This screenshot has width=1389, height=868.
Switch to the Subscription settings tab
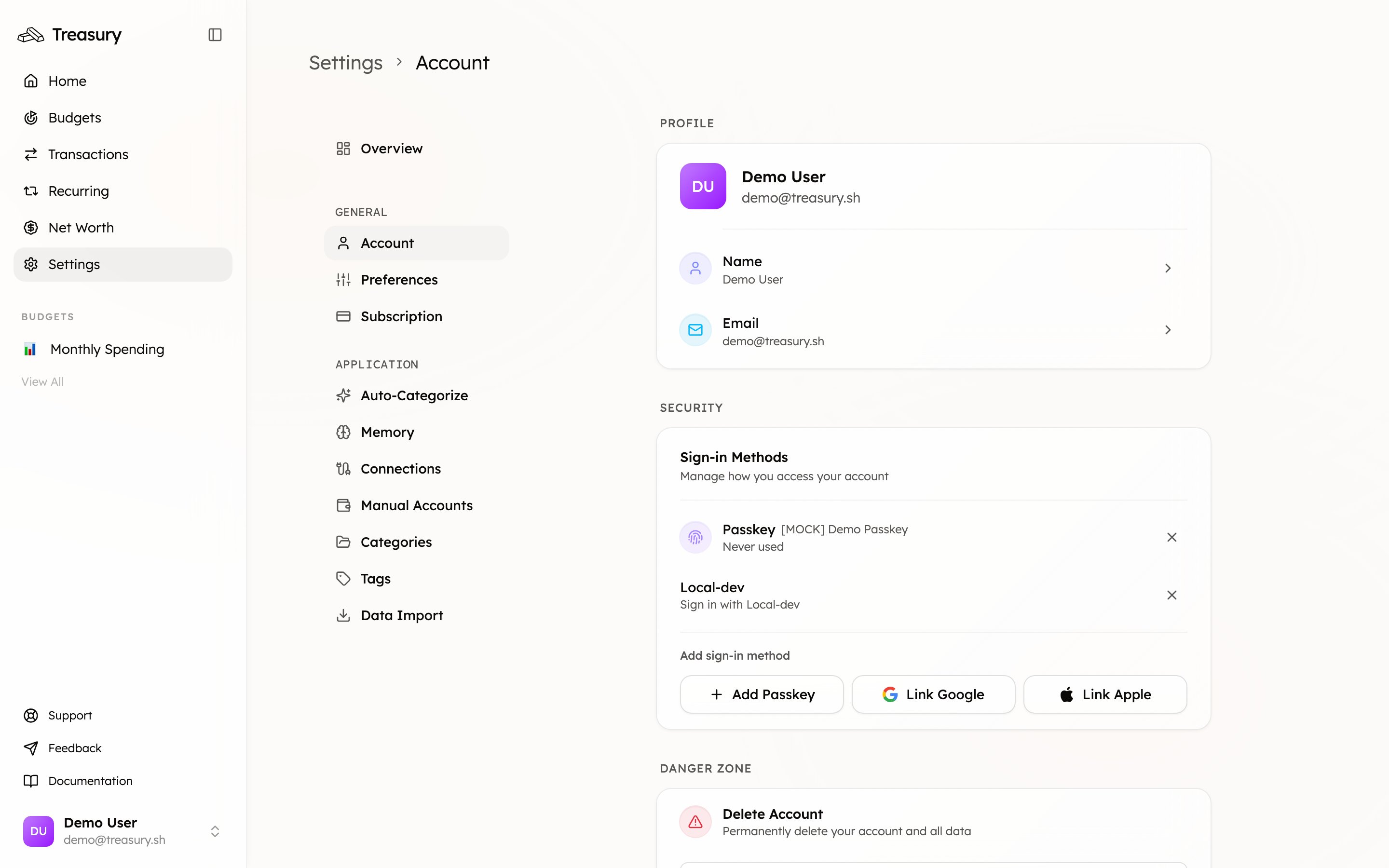point(417,316)
